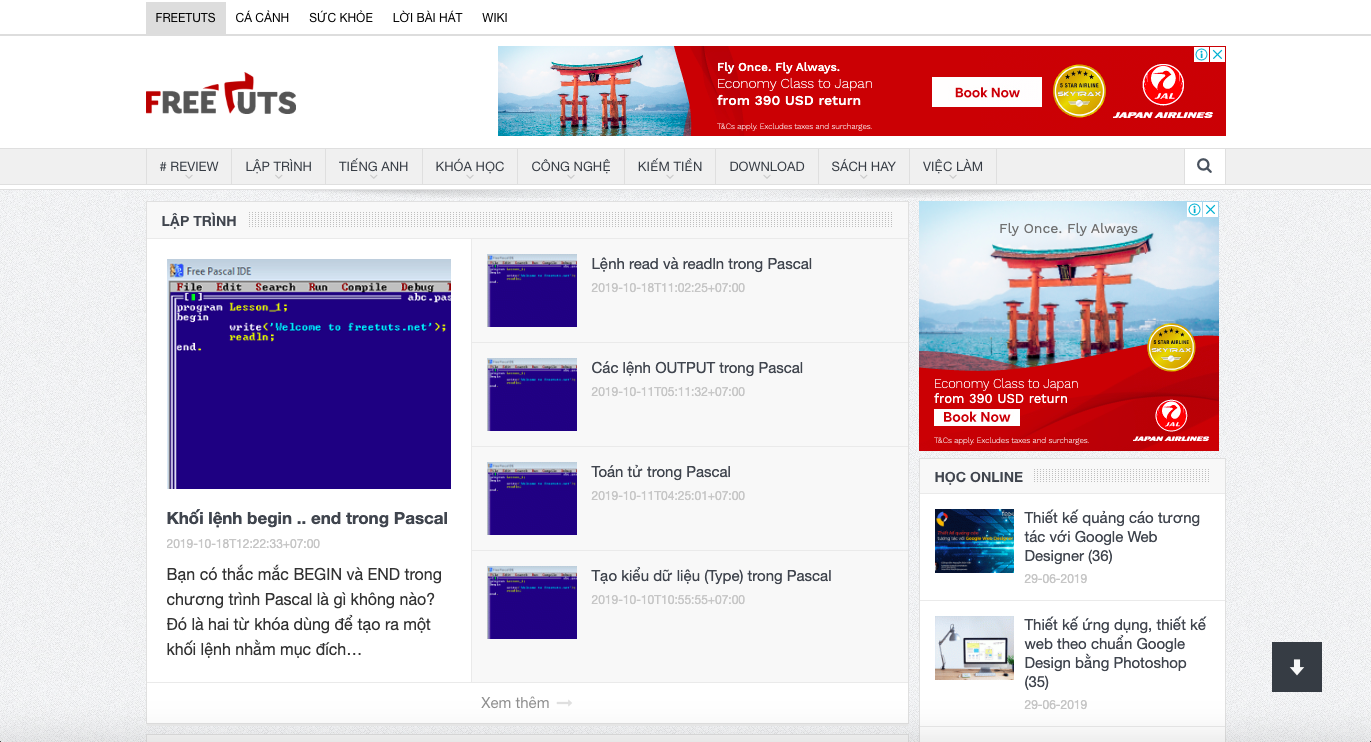This screenshot has width=1371, height=742.
Task: Click Book Now in top banner
Action: 986,93
